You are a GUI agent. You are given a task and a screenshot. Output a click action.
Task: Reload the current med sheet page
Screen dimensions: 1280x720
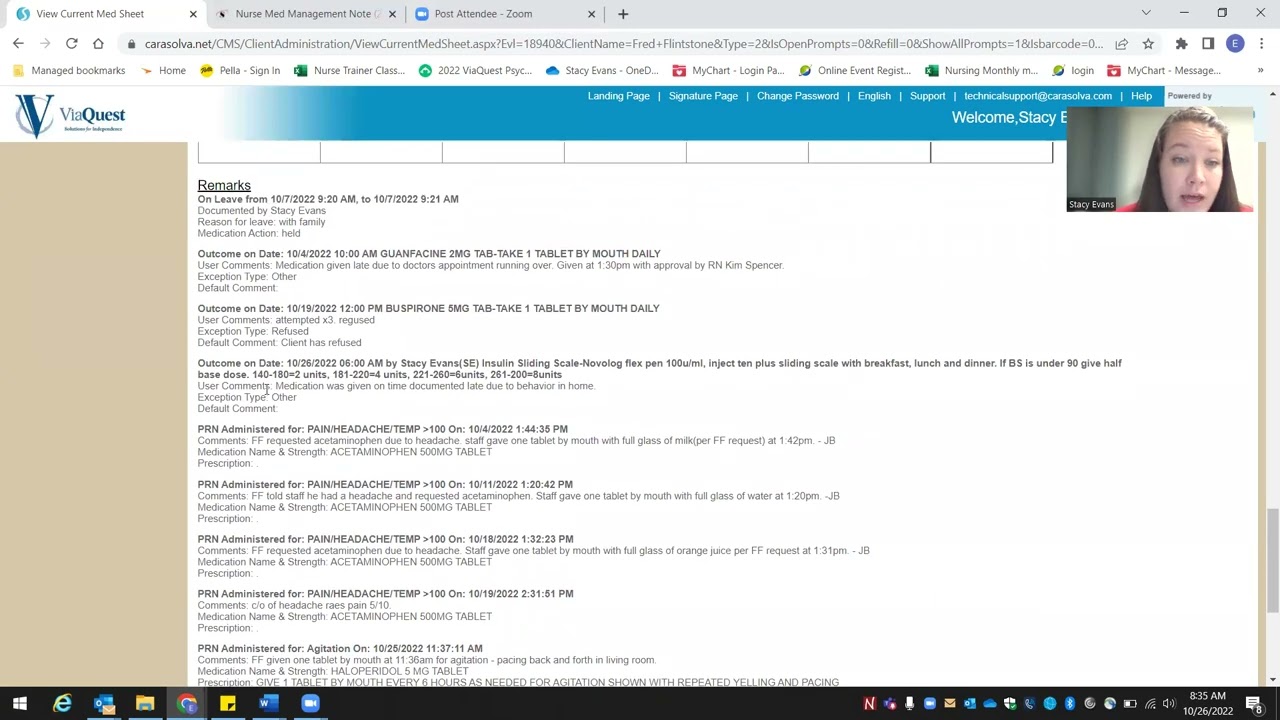72,44
